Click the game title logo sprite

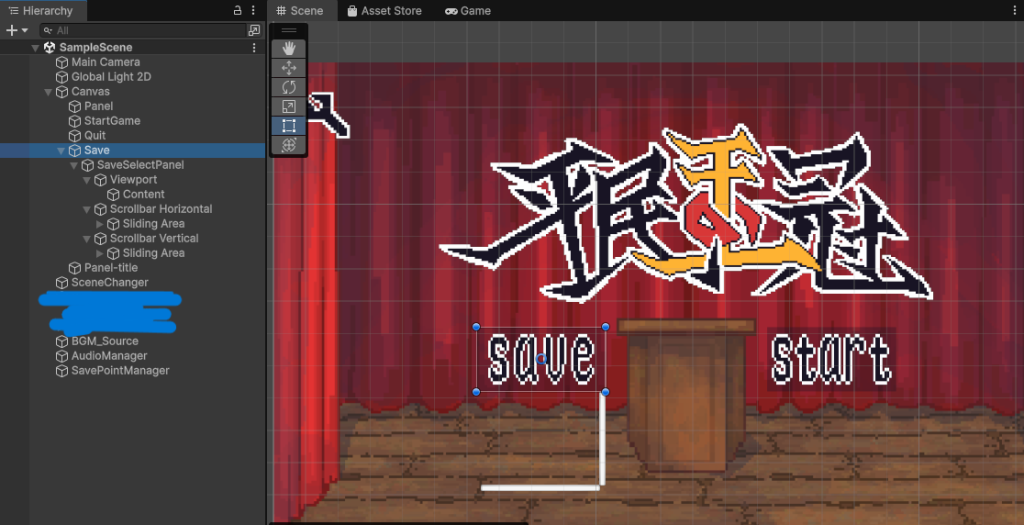pyautogui.click(x=686, y=215)
